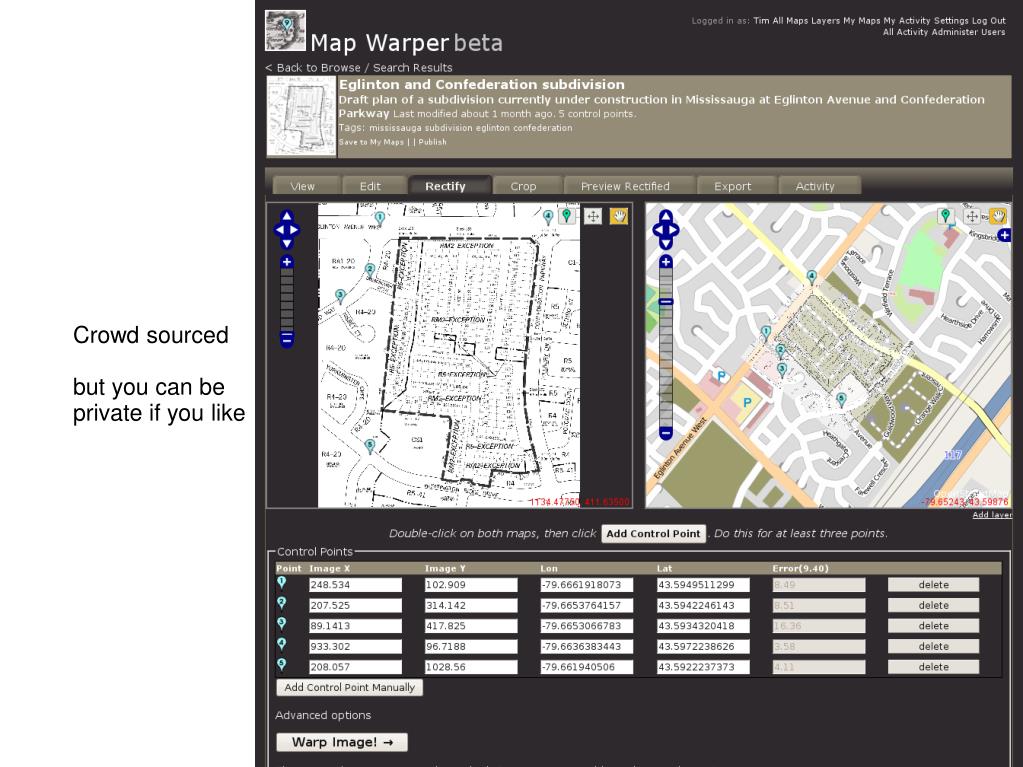Open the Activity tab
This screenshot has height=767, width=1023.
[815, 186]
